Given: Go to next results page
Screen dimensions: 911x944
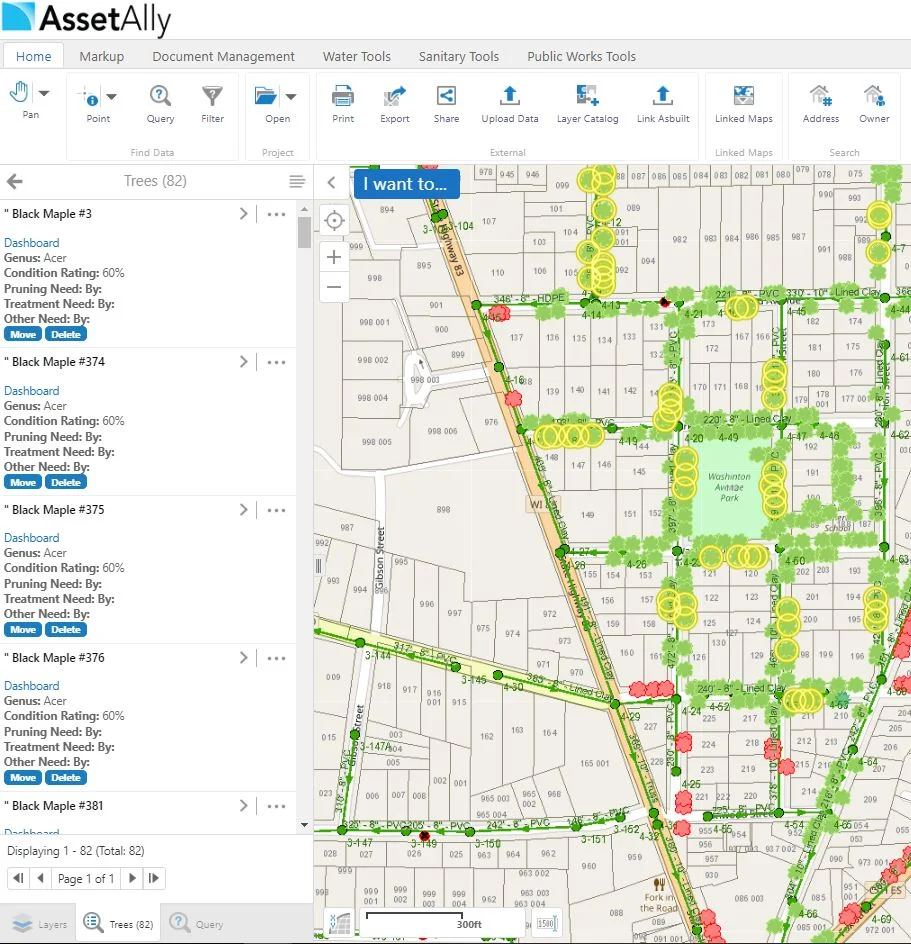Looking at the screenshot, I should click(x=132, y=878).
